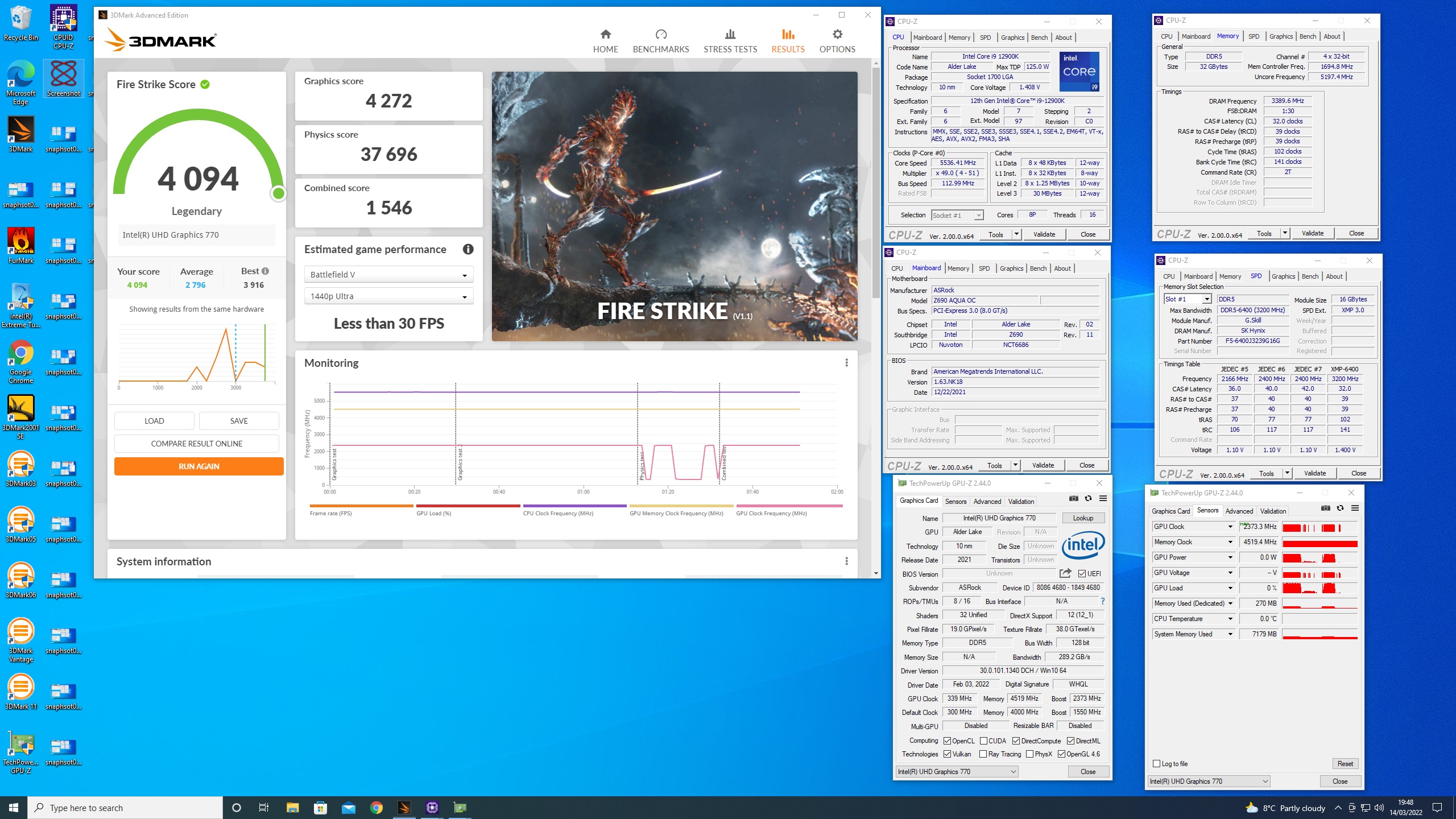1456x819 pixels.
Task: Open 1440p Ultra resolution dropdown
Action: point(388,296)
